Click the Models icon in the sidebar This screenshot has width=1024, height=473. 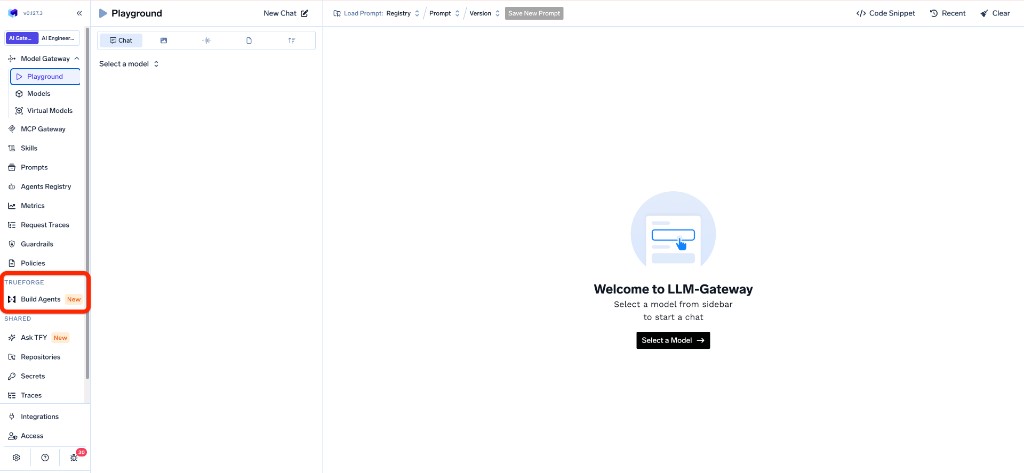(x=20, y=93)
